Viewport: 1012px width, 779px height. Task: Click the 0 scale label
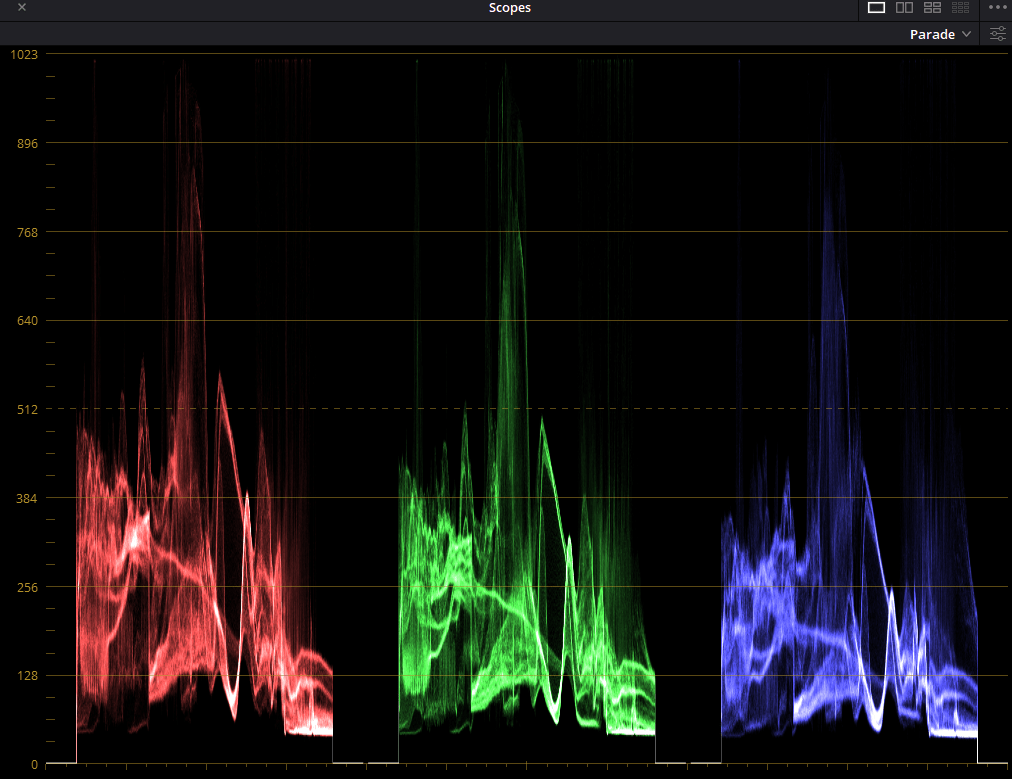(34, 765)
